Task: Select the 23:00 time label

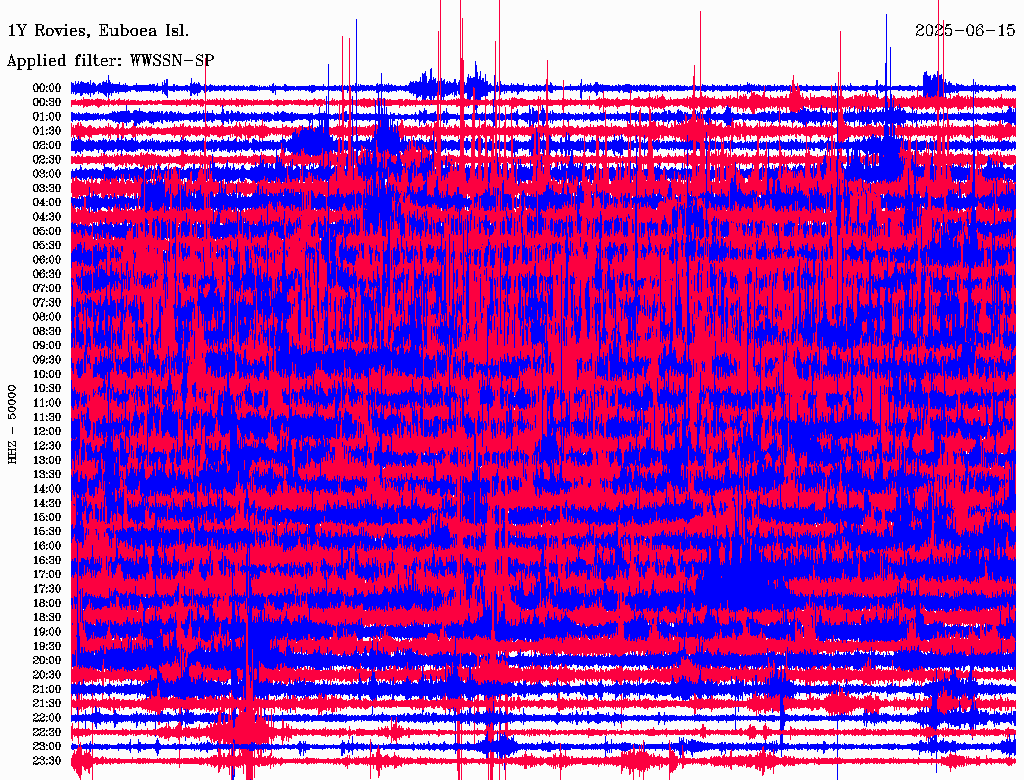Action: [47, 747]
